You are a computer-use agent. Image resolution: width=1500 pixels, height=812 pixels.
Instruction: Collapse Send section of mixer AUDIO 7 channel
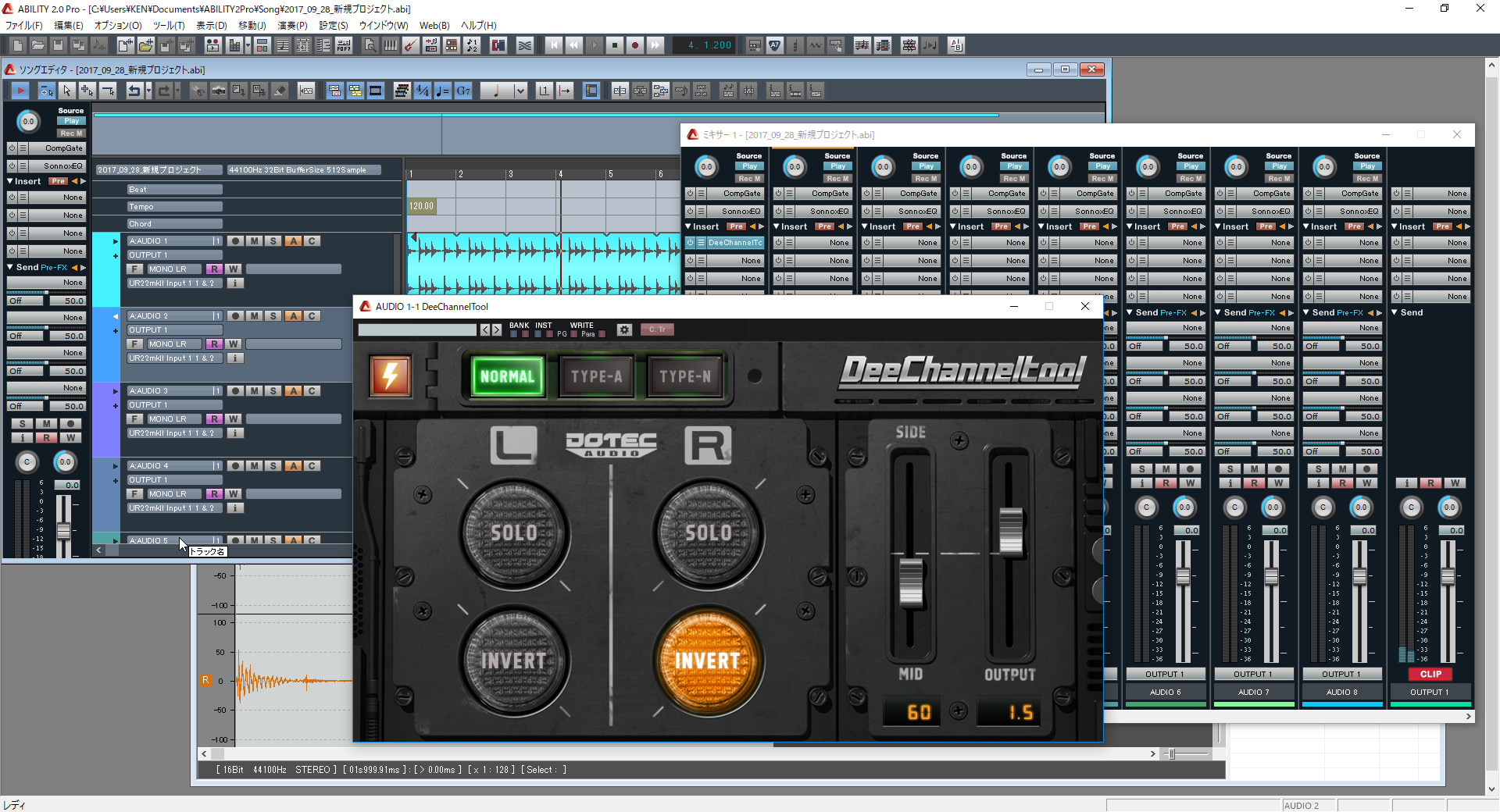(x=1218, y=312)
